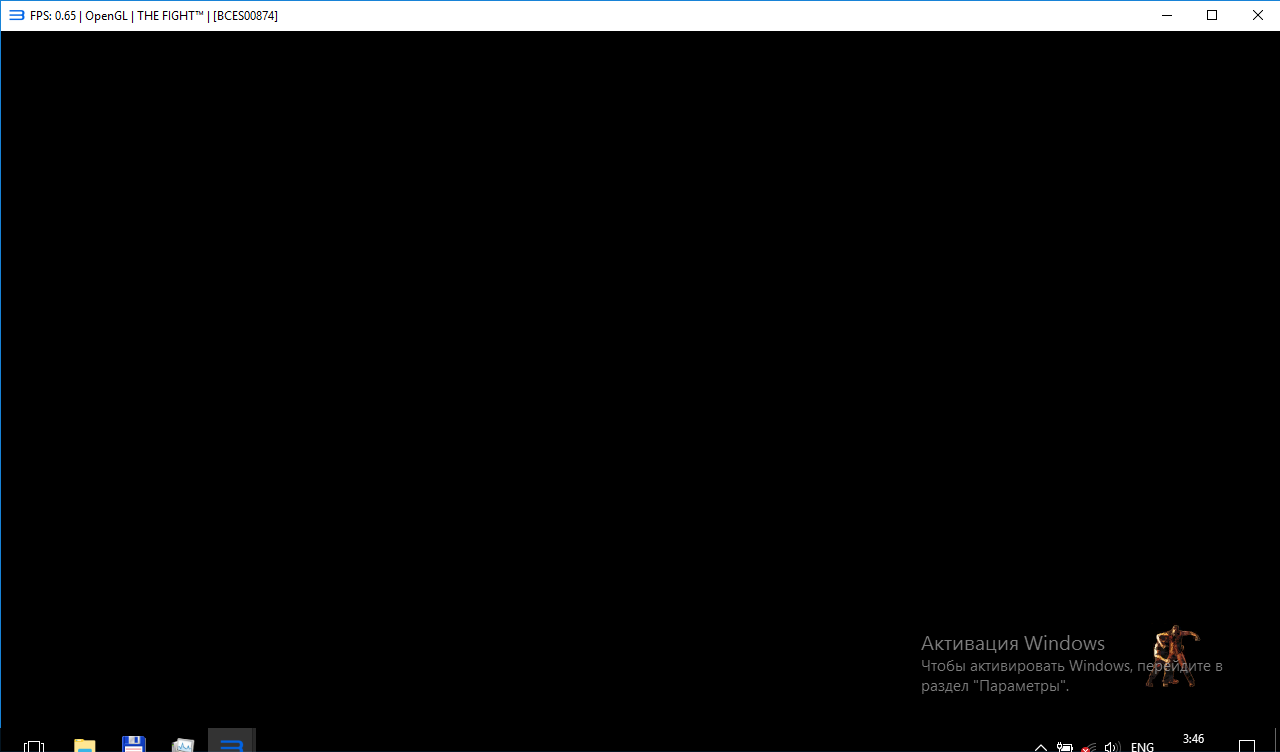Open the clock showing 3:46
This screenshot has height=752, width=1280.
click(1193, 740)
